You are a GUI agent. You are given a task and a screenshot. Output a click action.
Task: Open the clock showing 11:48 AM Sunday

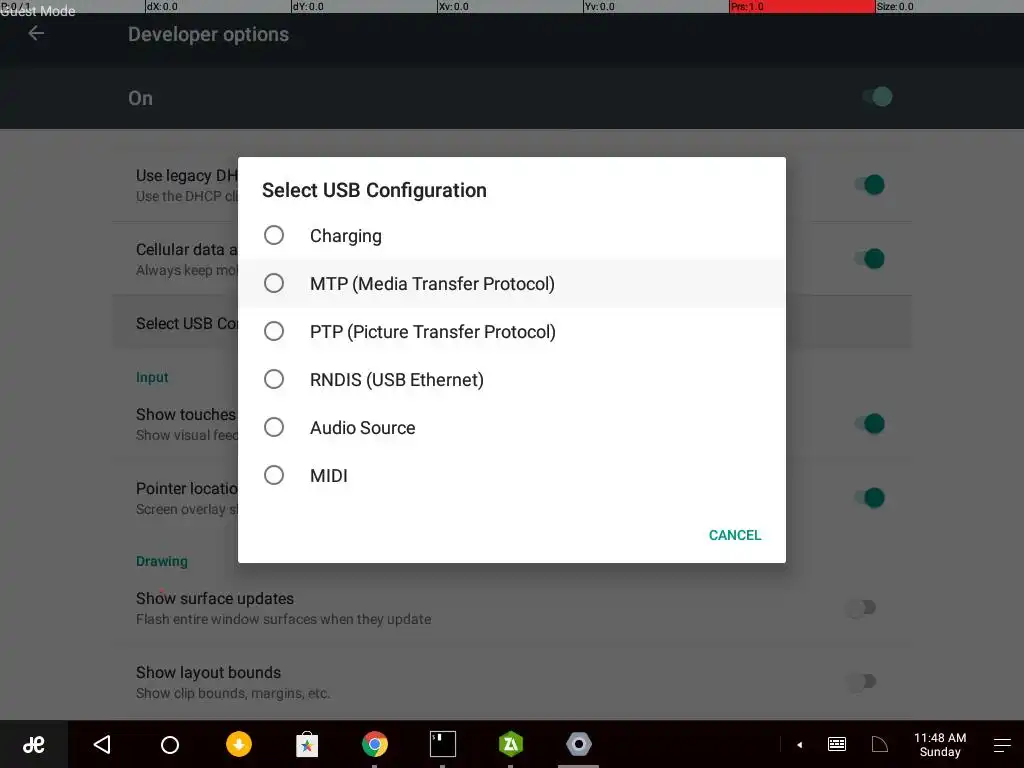[940, 744]
